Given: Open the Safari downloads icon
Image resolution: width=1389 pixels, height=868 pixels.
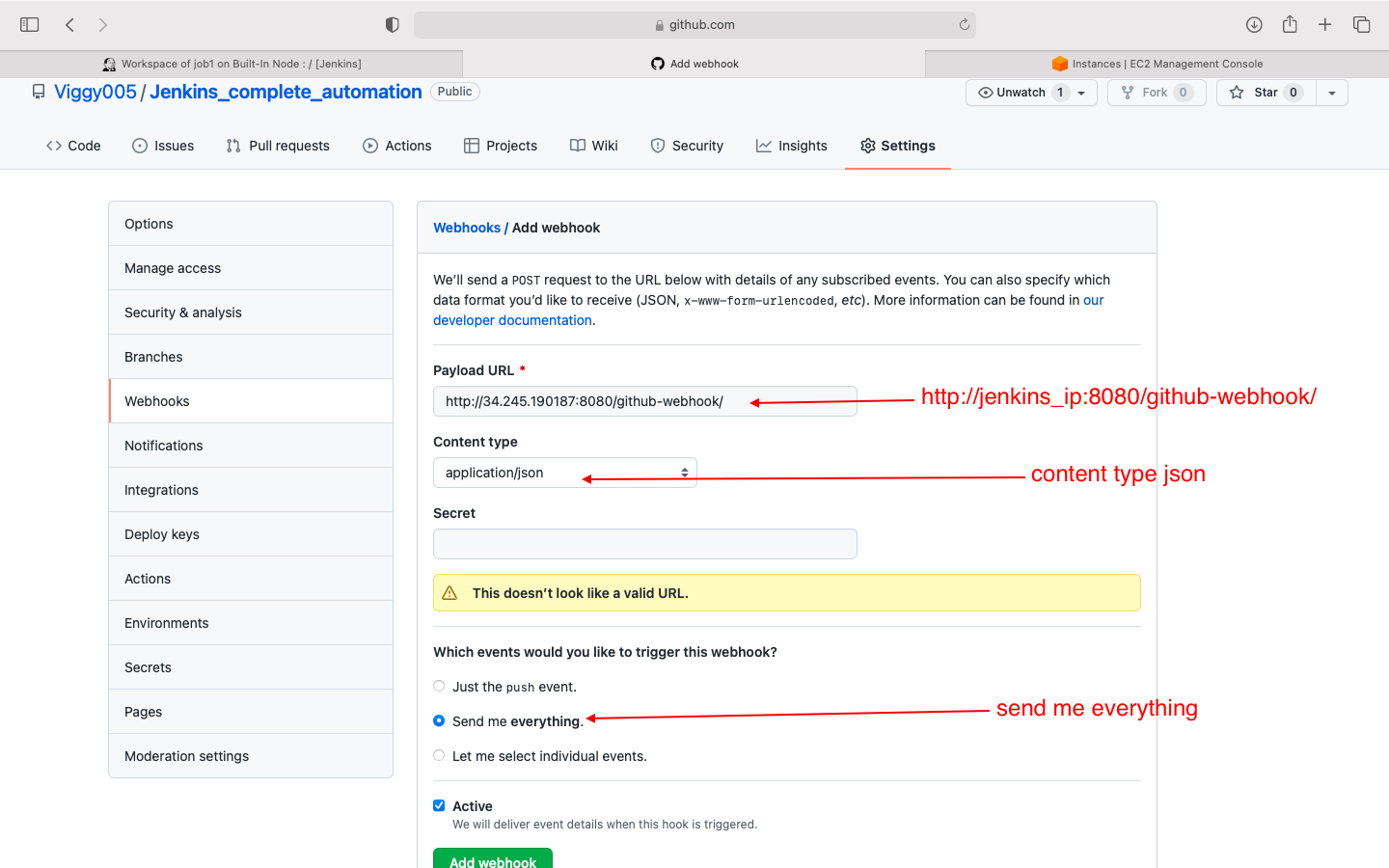Looking at the screenshot, I should (x=1254, y=24).
